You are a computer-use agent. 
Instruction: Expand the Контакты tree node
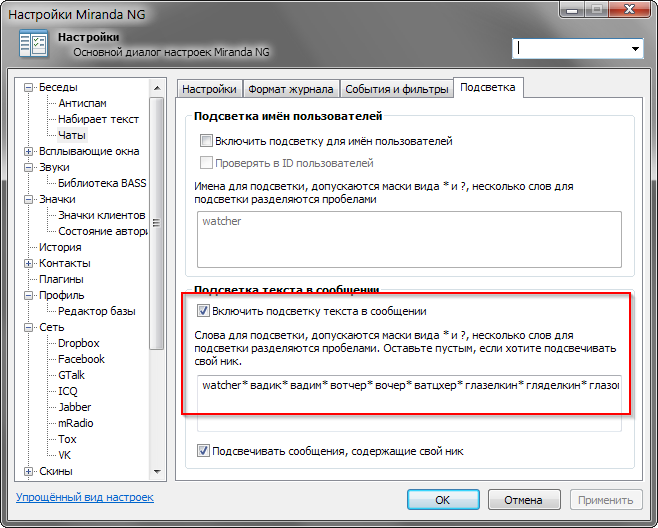click(29, 264)
